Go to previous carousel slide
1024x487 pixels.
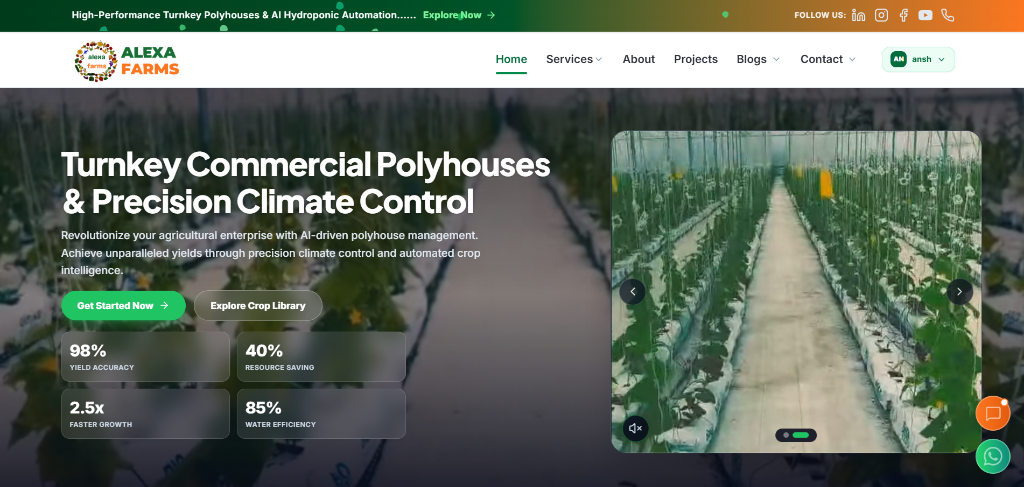point(632,292)
